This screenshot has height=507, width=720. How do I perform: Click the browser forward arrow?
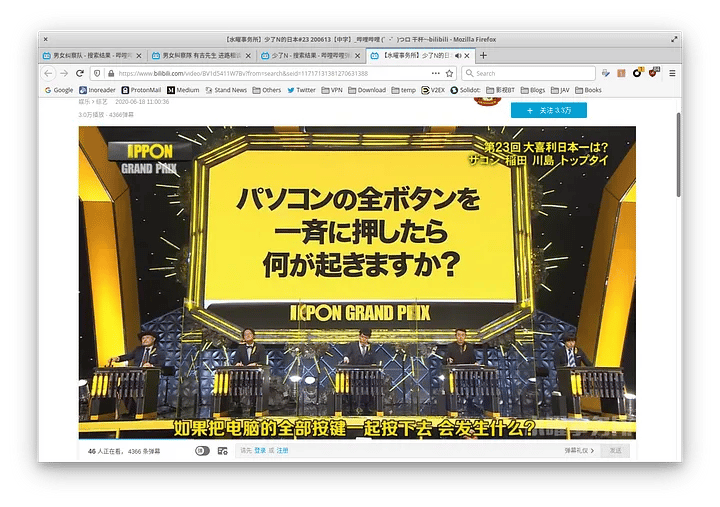tap(64, 73)
